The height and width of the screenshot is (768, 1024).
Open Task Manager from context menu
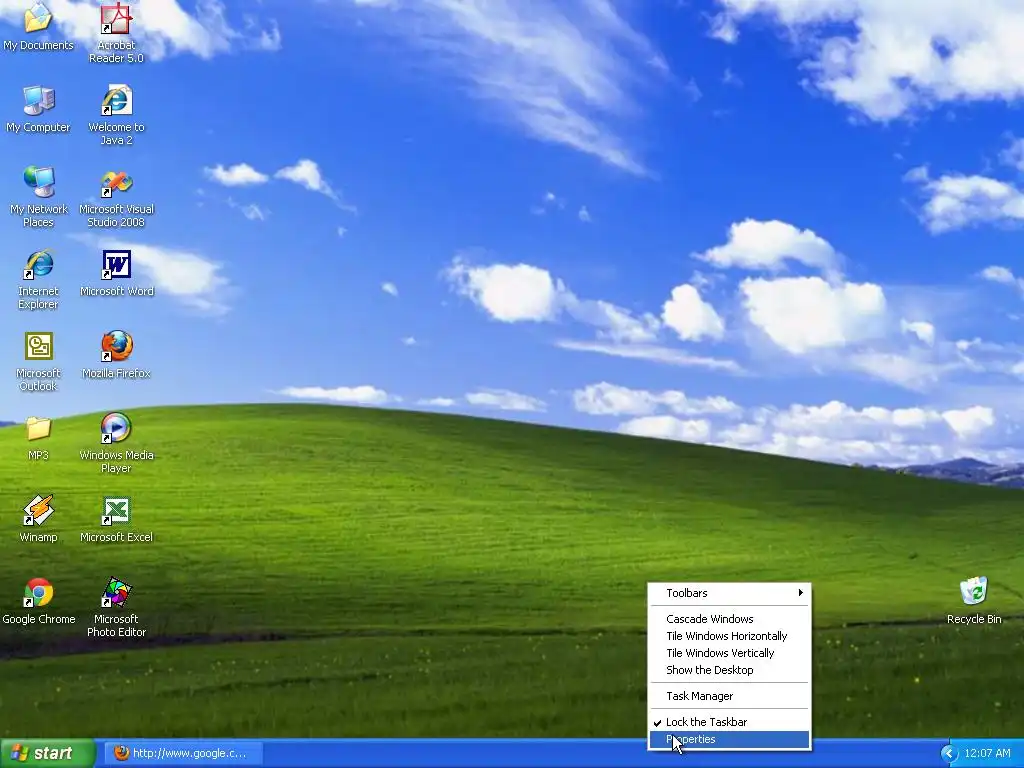(729, 696)
